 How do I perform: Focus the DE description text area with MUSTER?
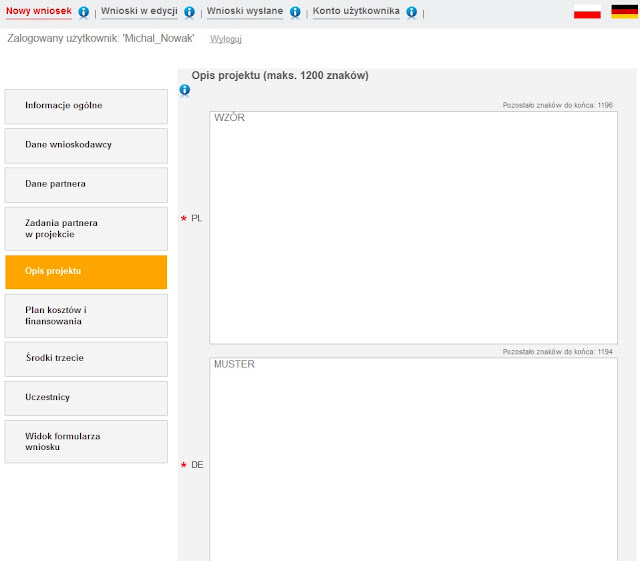(x=413, y=459)
